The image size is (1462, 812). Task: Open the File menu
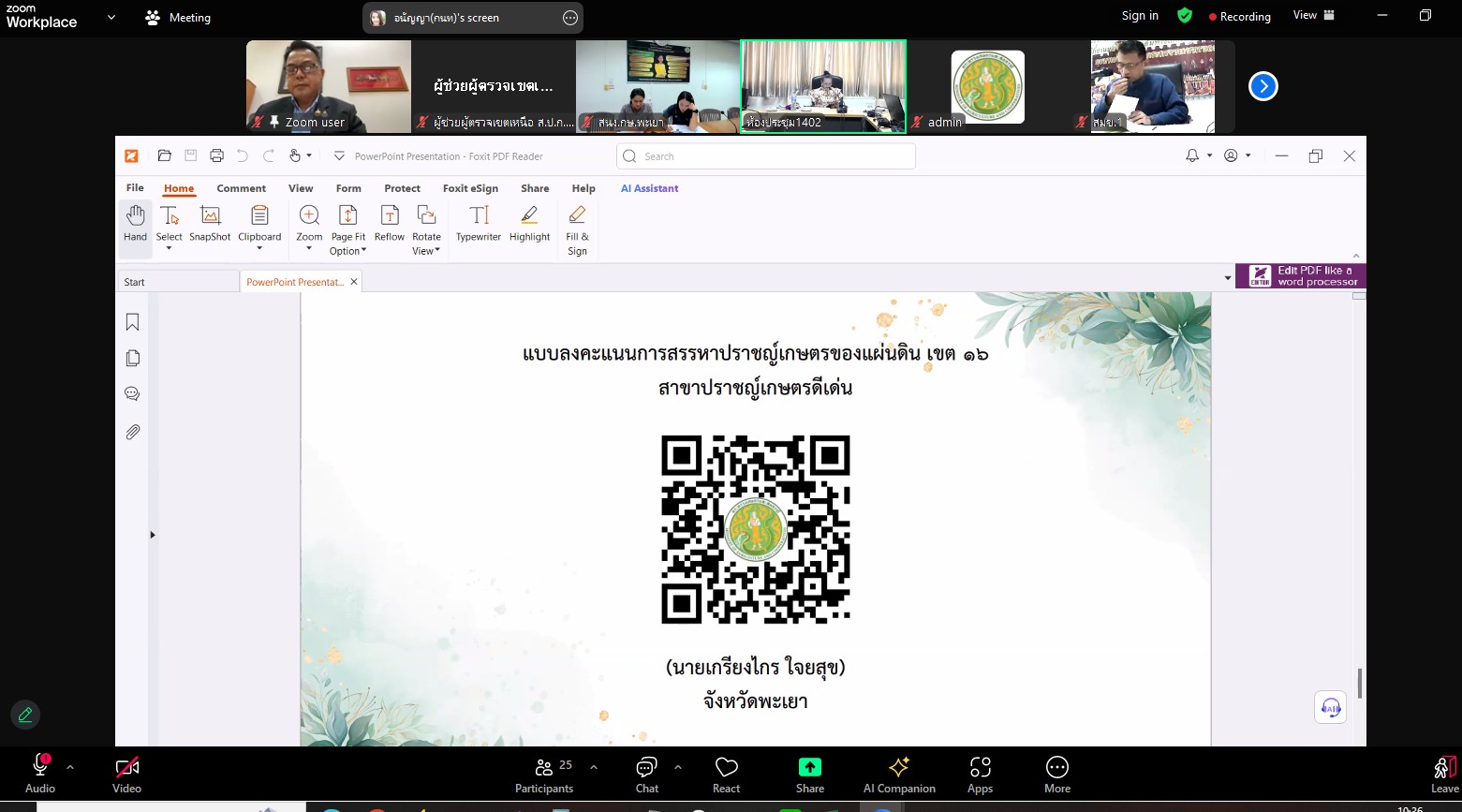click(x=135, y=188)
